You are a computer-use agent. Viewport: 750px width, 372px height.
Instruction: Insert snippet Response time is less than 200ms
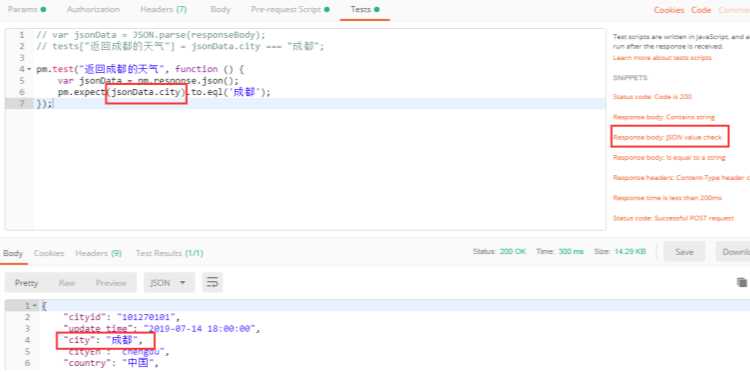click(667, 197)
